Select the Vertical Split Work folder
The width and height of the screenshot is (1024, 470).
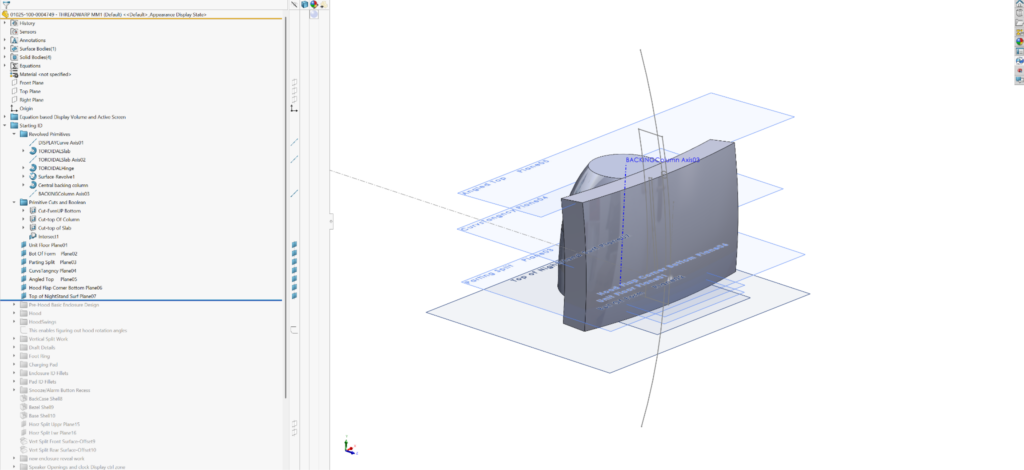48,339
